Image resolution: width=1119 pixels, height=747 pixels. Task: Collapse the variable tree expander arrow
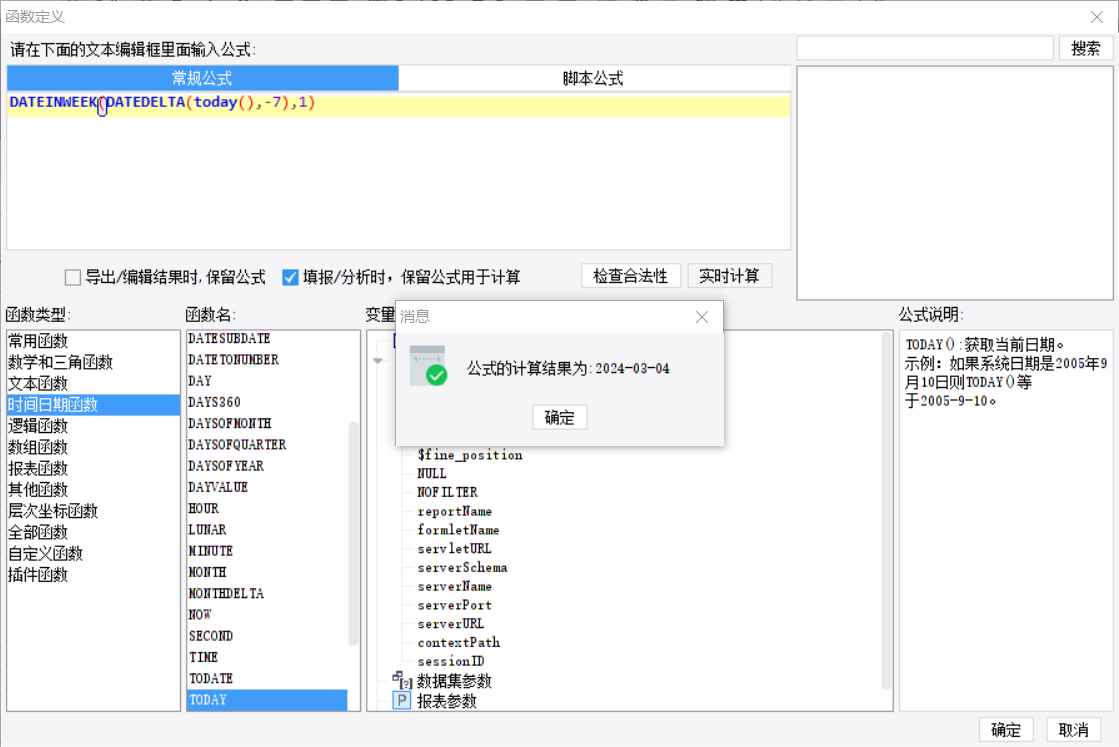click(x=378, y=360)
